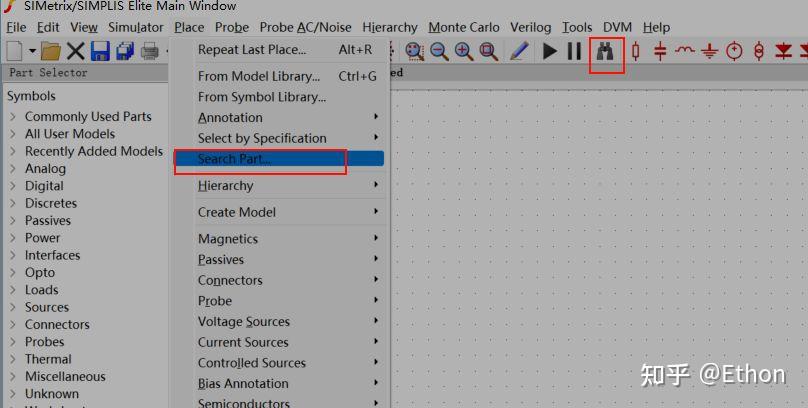
Task: Open the Magnetics submenu
Action: pos(279,239)
